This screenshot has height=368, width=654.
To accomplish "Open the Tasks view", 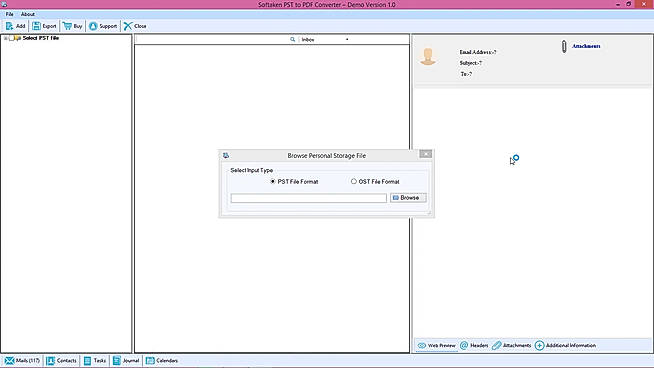I will (95, 360).
